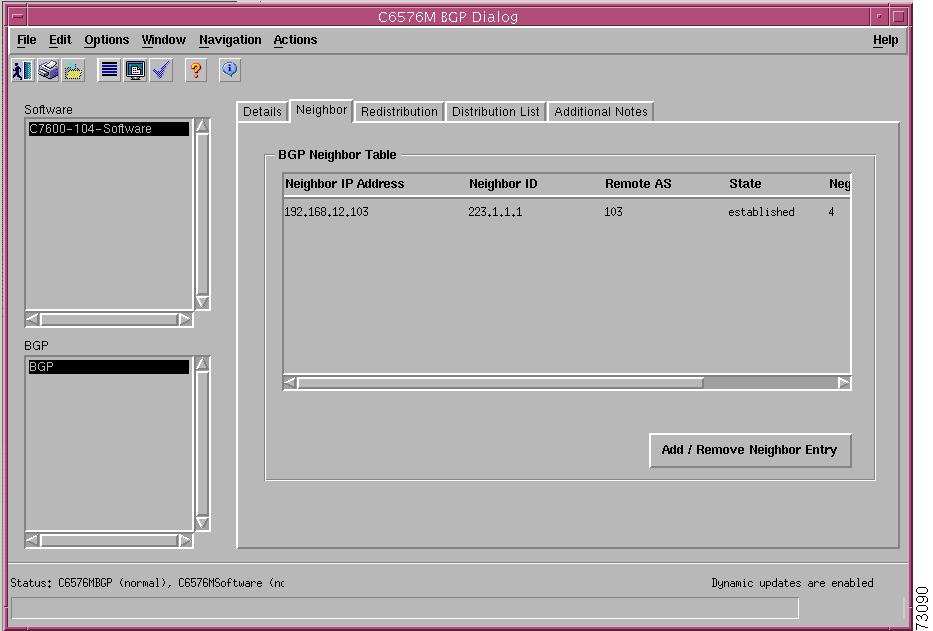Click the State column header

[745, 184]
